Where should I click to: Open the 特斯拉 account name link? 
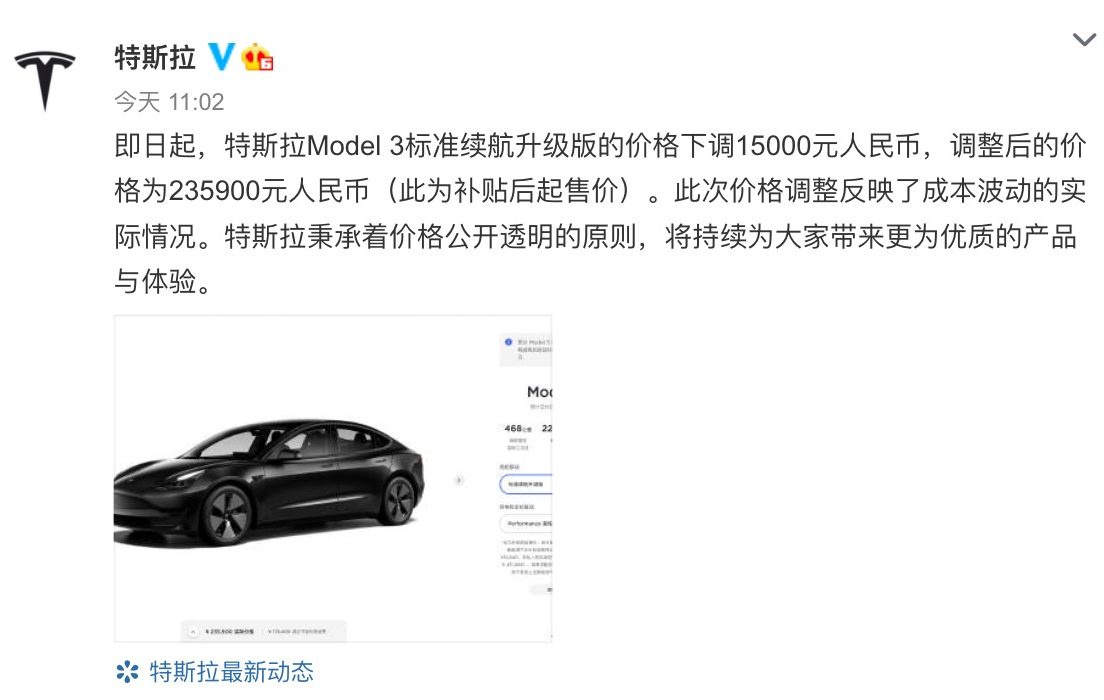pos(155,56)
